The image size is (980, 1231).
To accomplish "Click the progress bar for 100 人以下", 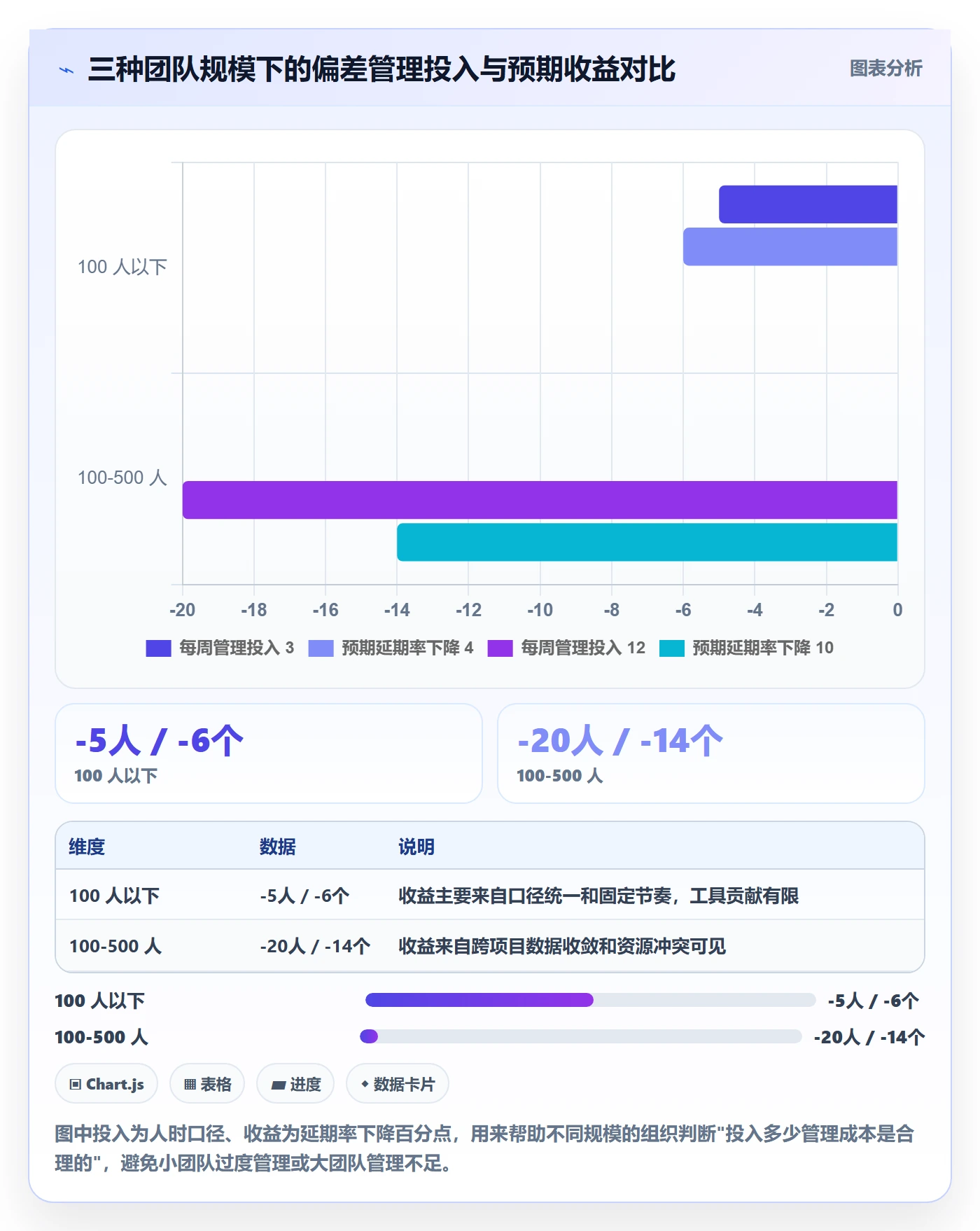I will point(591,1000).
